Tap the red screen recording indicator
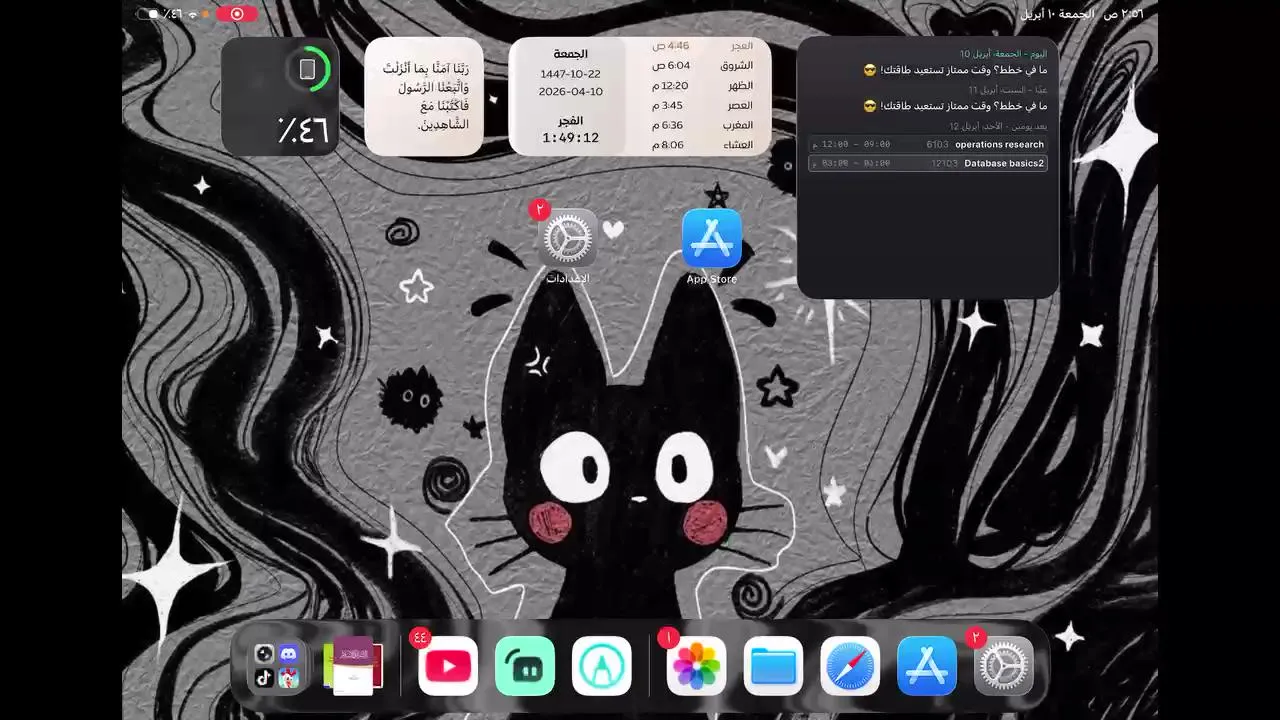This screenshot has width=1280, height=720. [237, 14]
